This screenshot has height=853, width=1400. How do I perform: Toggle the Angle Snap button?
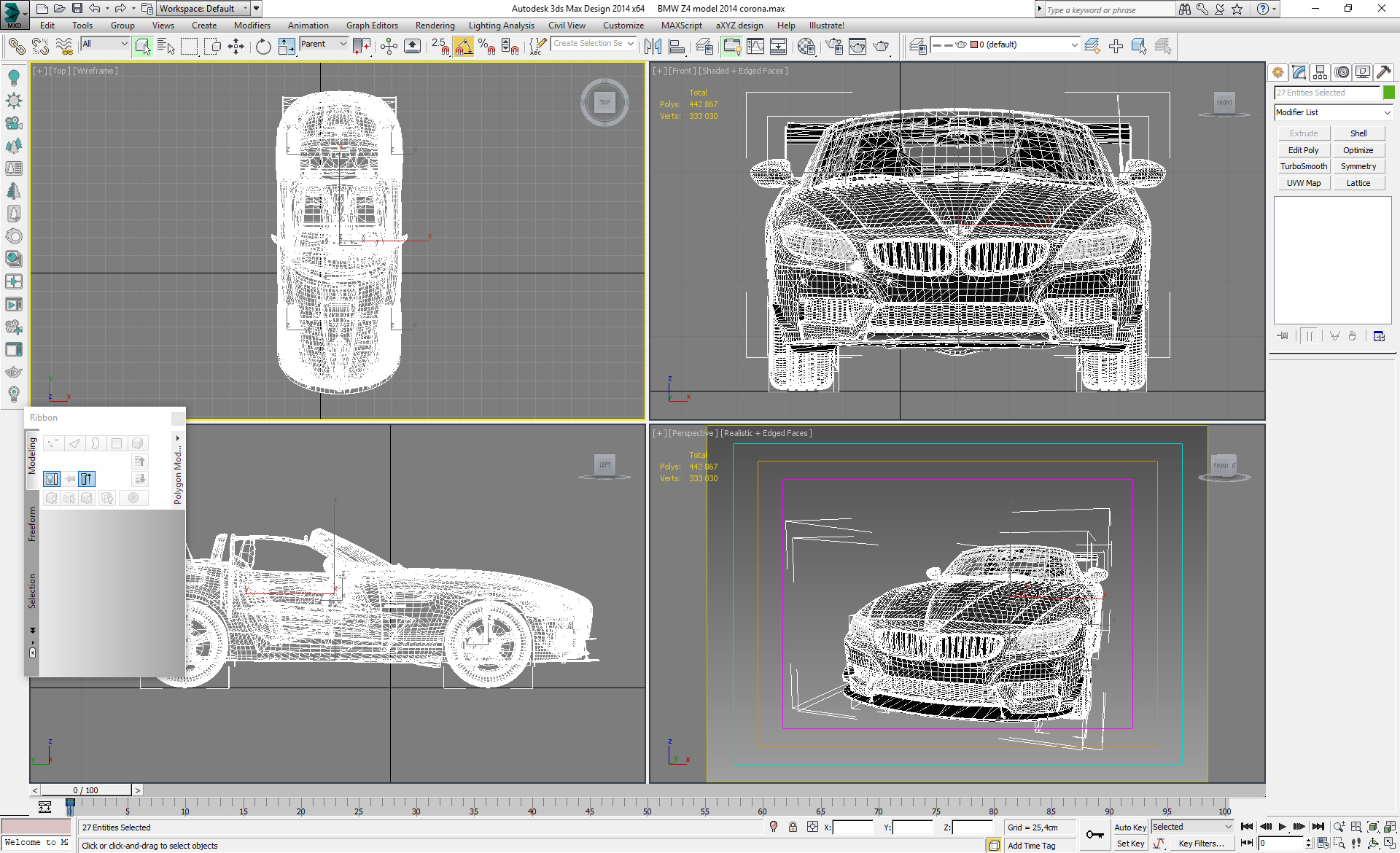point(463,47)
